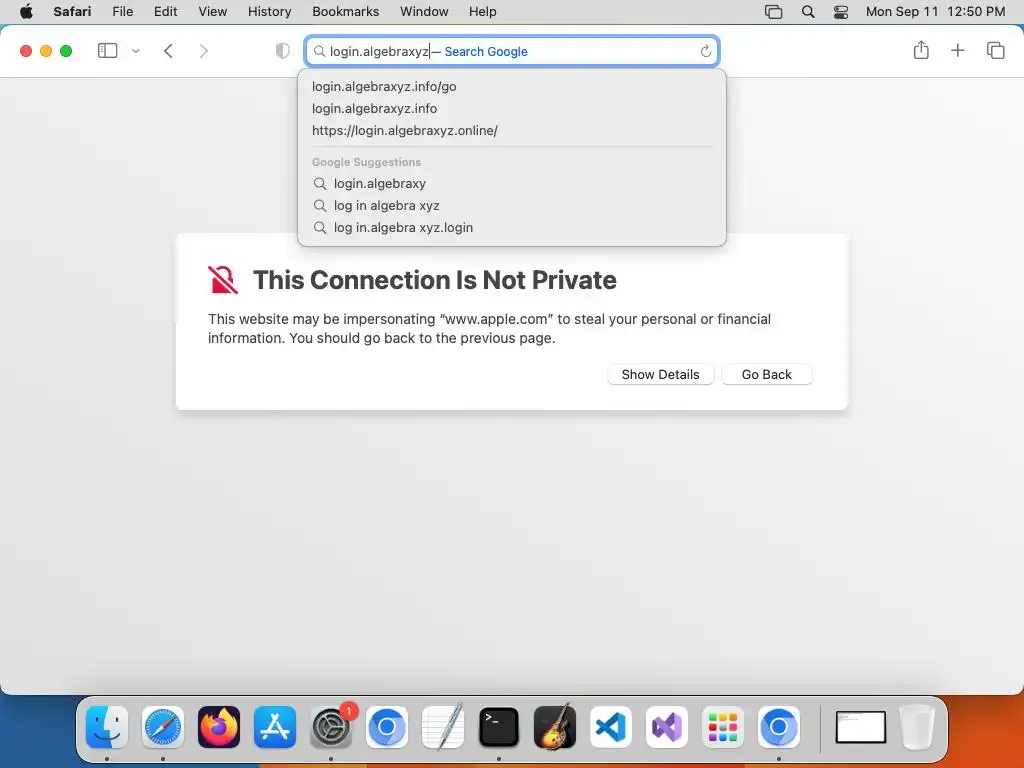
Task: Open Spotlight search in menu bar
Action: point(808,12)
